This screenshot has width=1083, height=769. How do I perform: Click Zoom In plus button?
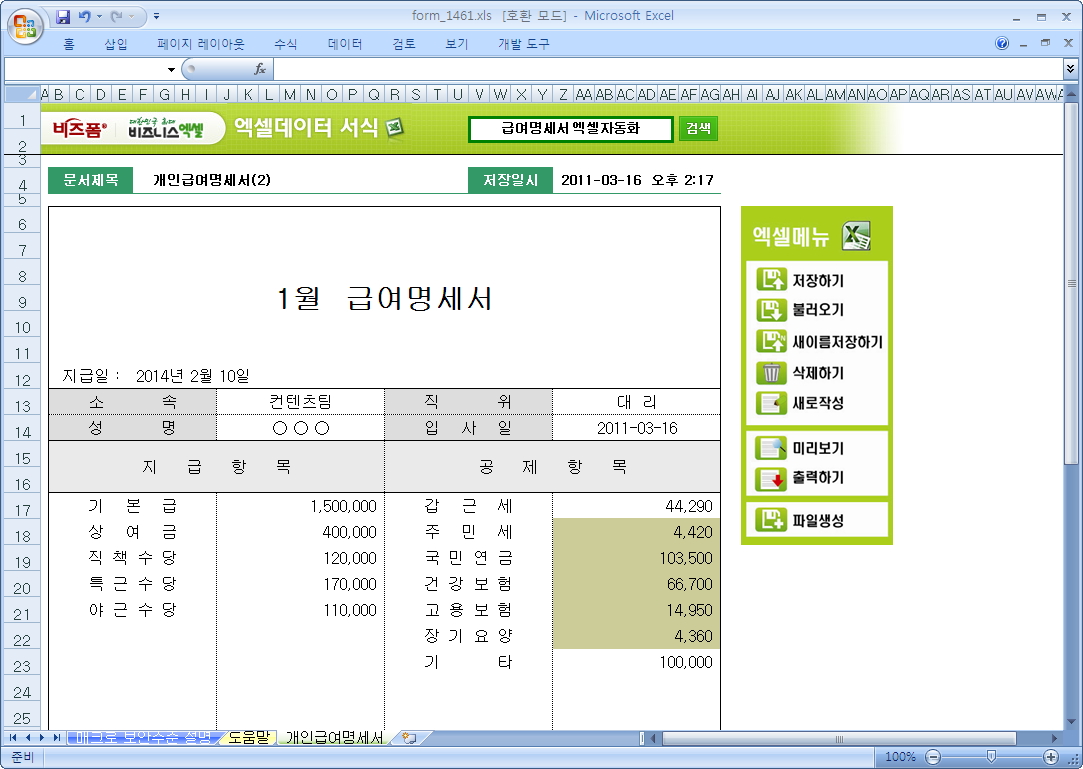[x=1051, y=757]
